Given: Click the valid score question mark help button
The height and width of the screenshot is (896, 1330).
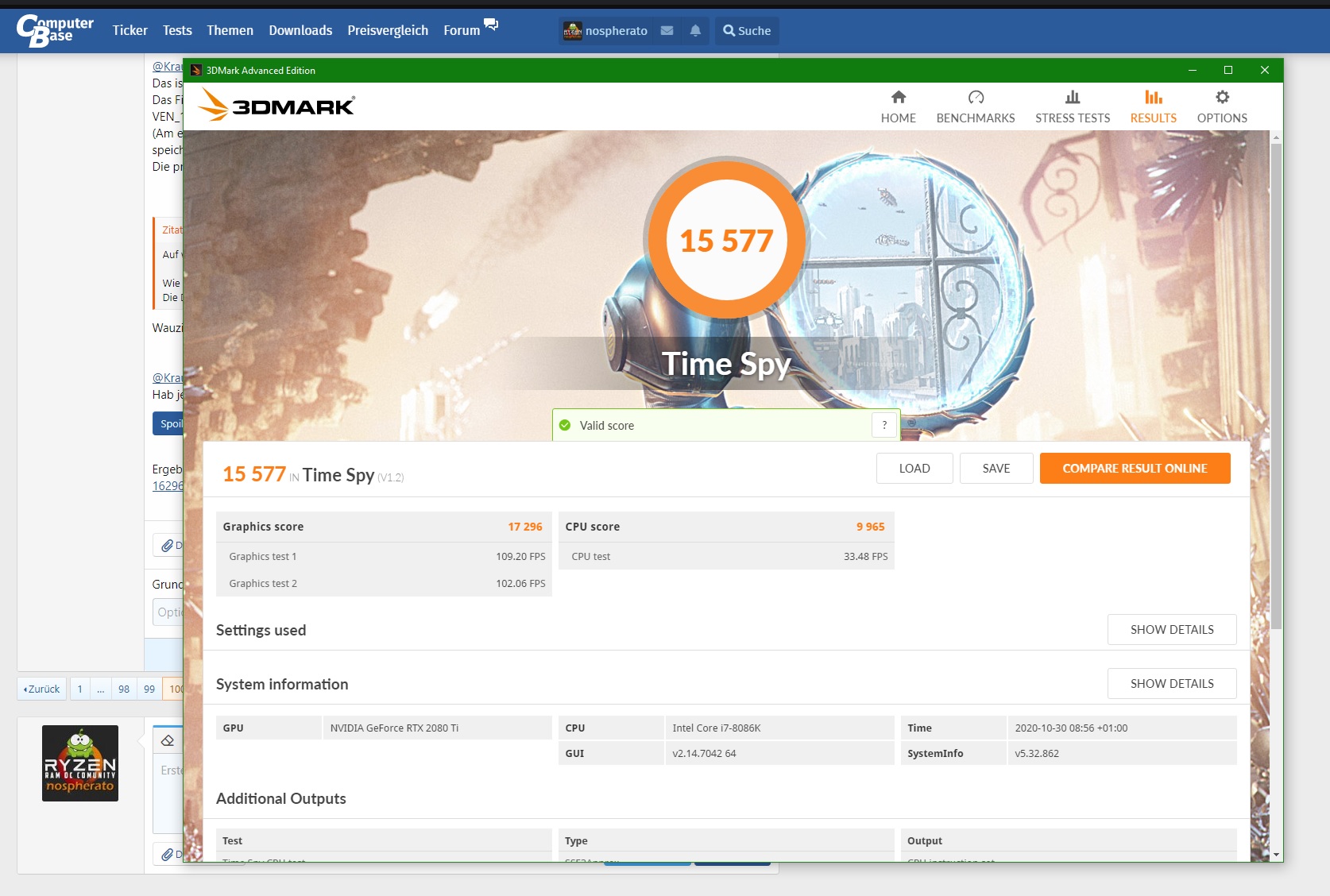Looking at the screenshot, I should click(x=884, y=425).
